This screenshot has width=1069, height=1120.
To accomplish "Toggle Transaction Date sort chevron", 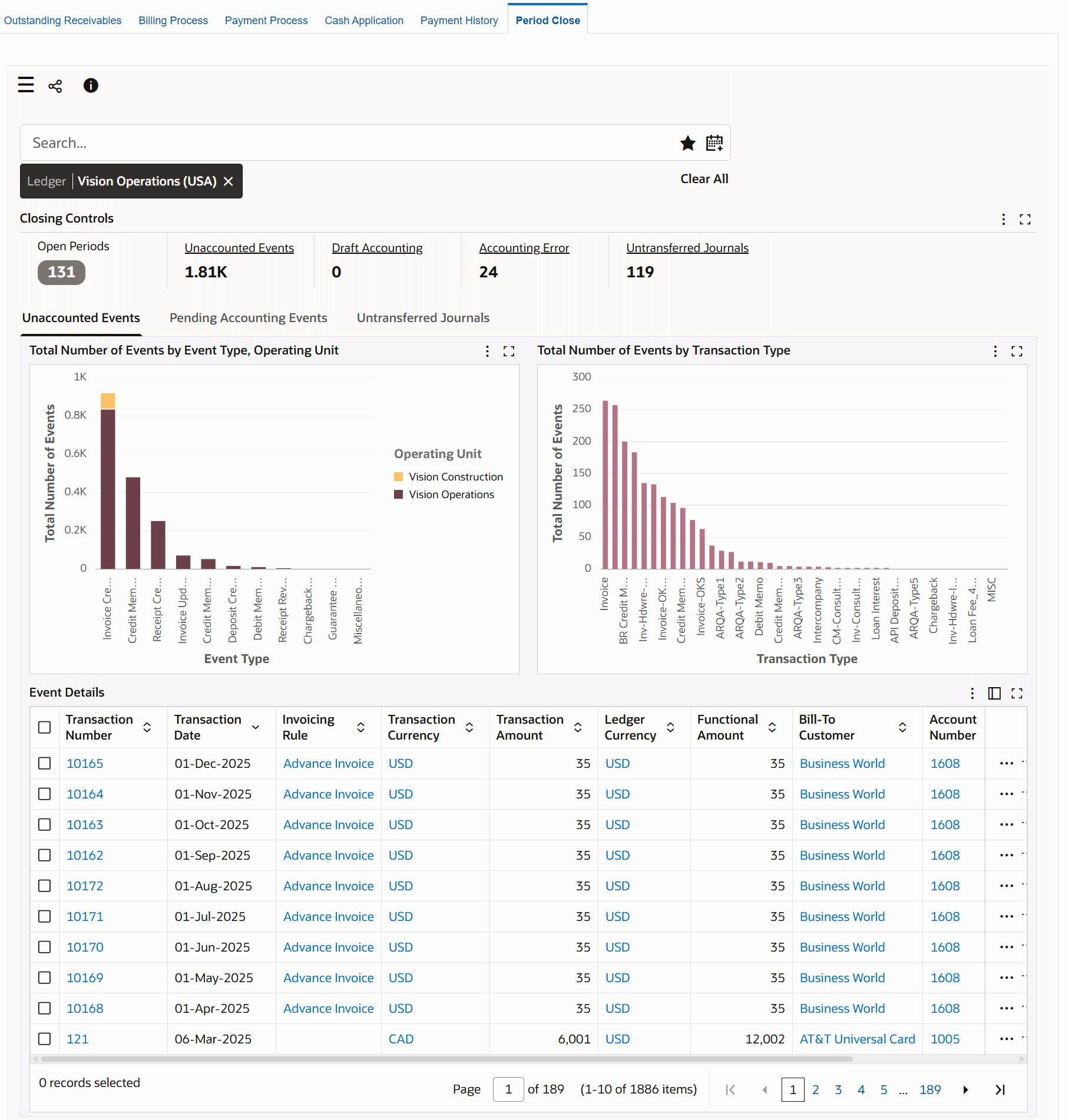I will 256,728.
